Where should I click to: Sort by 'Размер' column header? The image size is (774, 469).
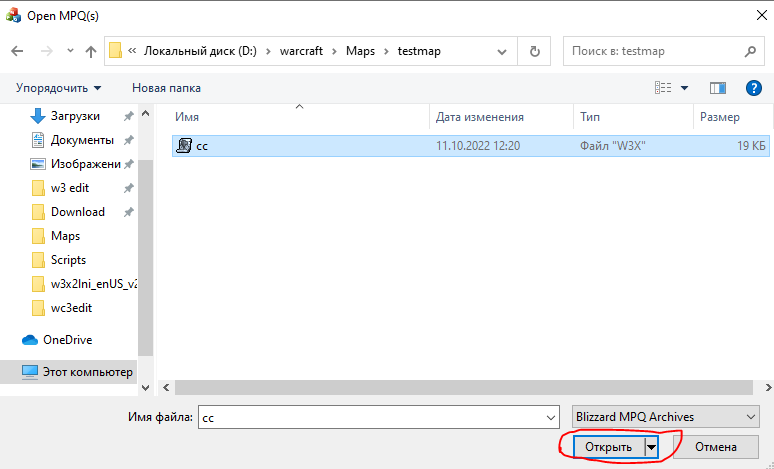pyautogui.click(x=720, y=117)
